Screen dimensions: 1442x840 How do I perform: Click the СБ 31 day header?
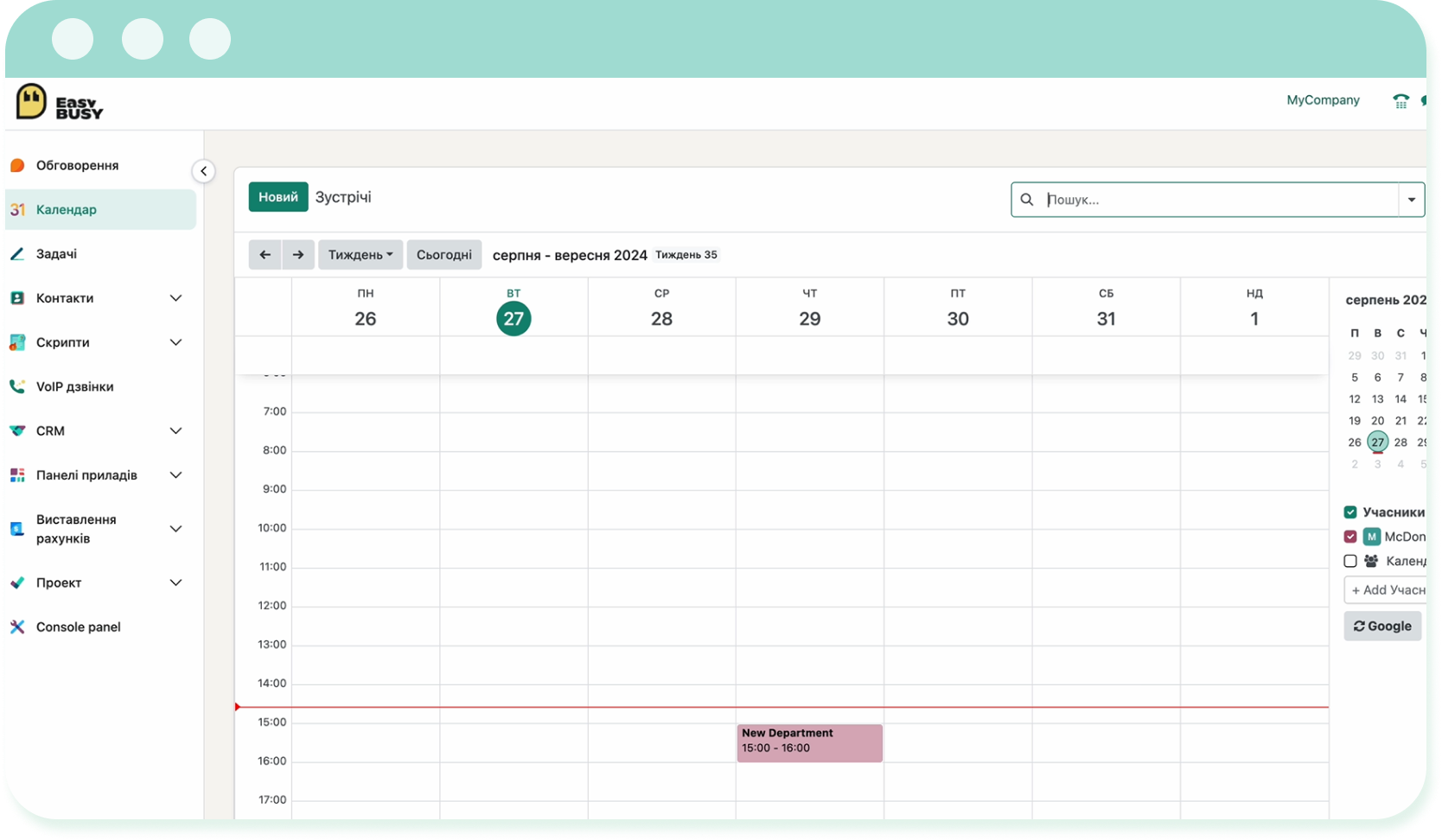1106,308
